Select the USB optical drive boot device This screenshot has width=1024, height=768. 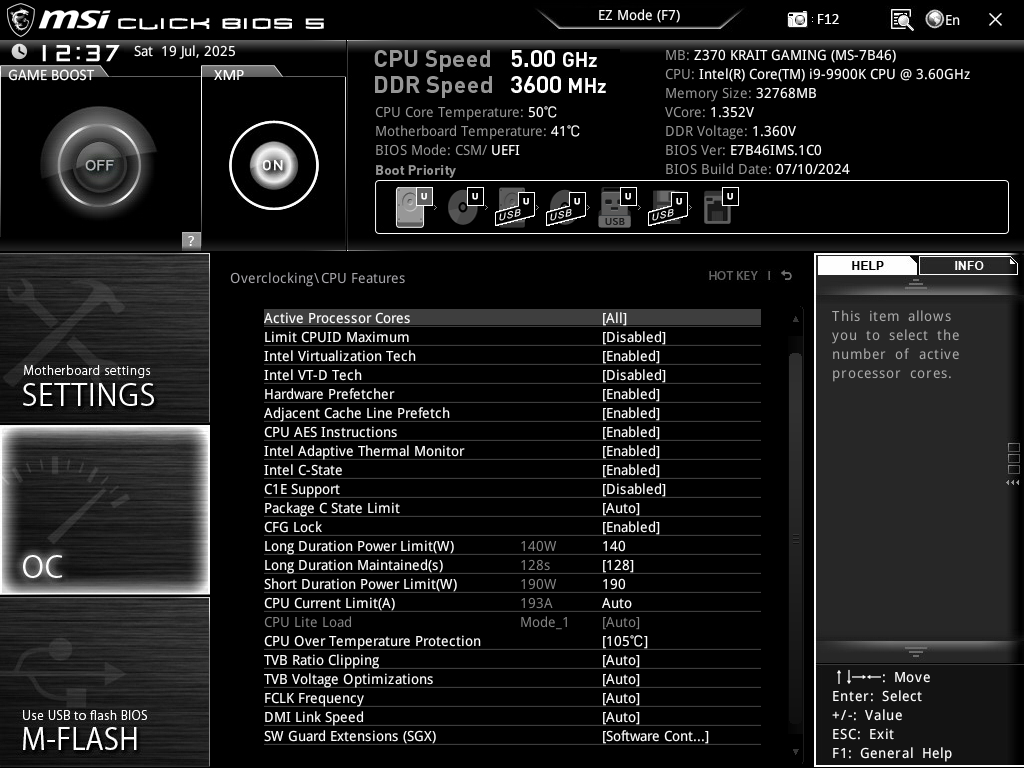566,207
